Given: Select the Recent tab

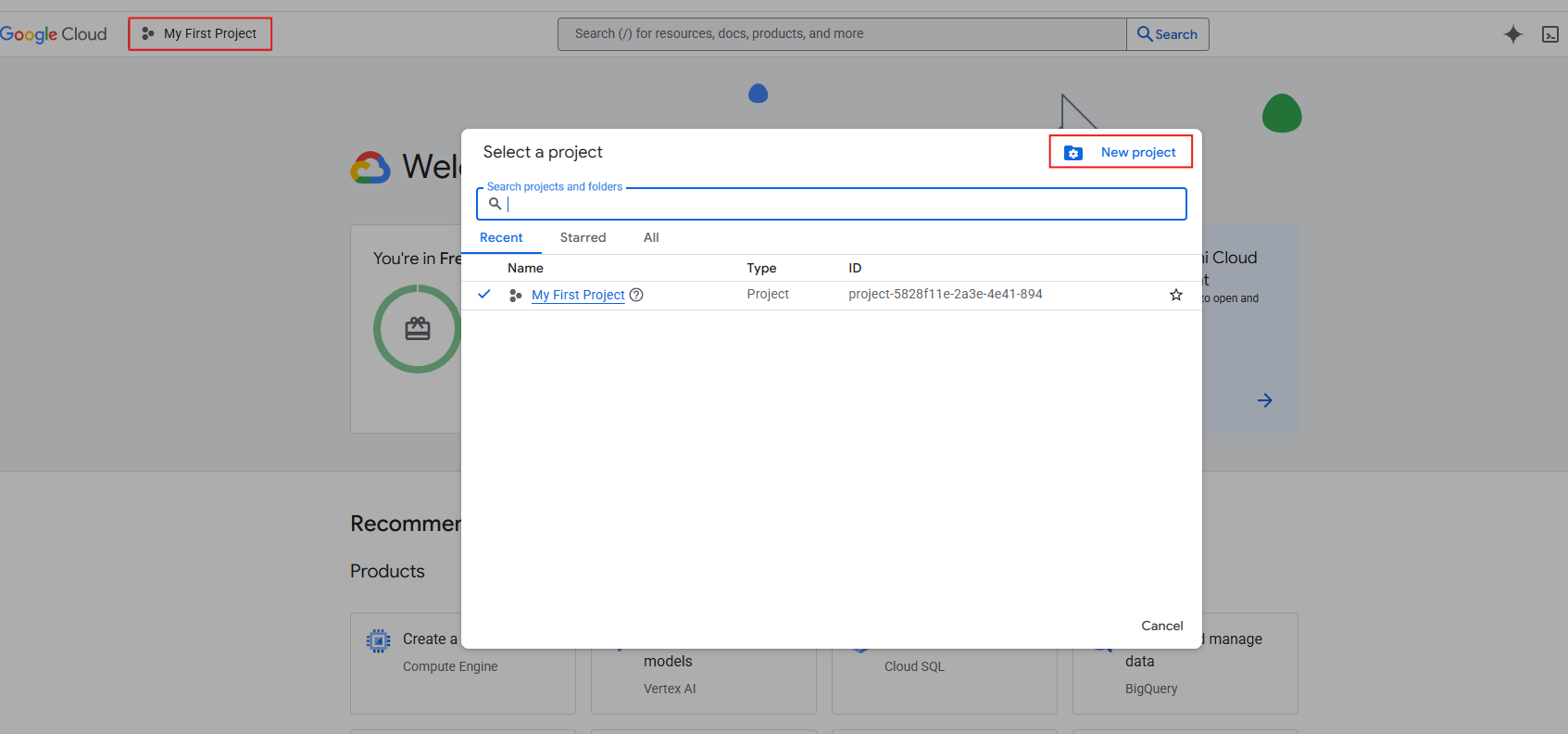Looking at the screenshot, I should tap(501, 237).
